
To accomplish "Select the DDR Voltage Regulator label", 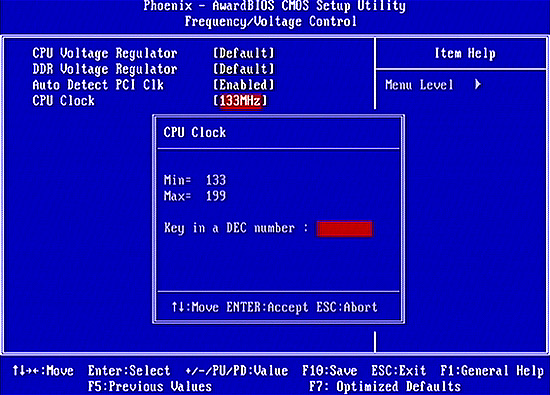I will tap(105, 69).
